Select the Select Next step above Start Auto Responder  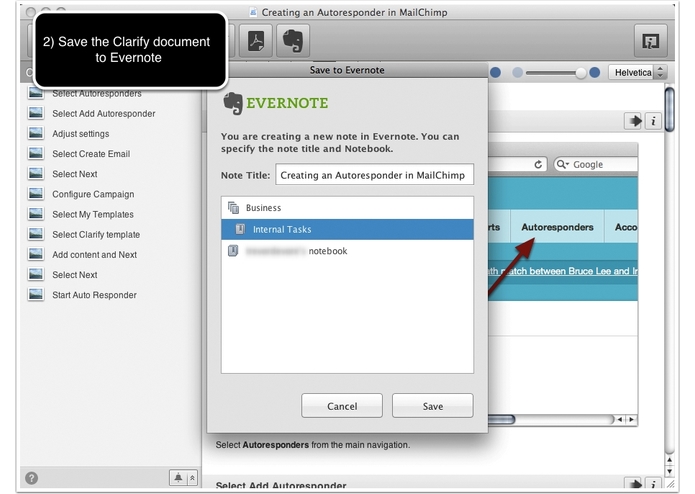click(74, 275)
